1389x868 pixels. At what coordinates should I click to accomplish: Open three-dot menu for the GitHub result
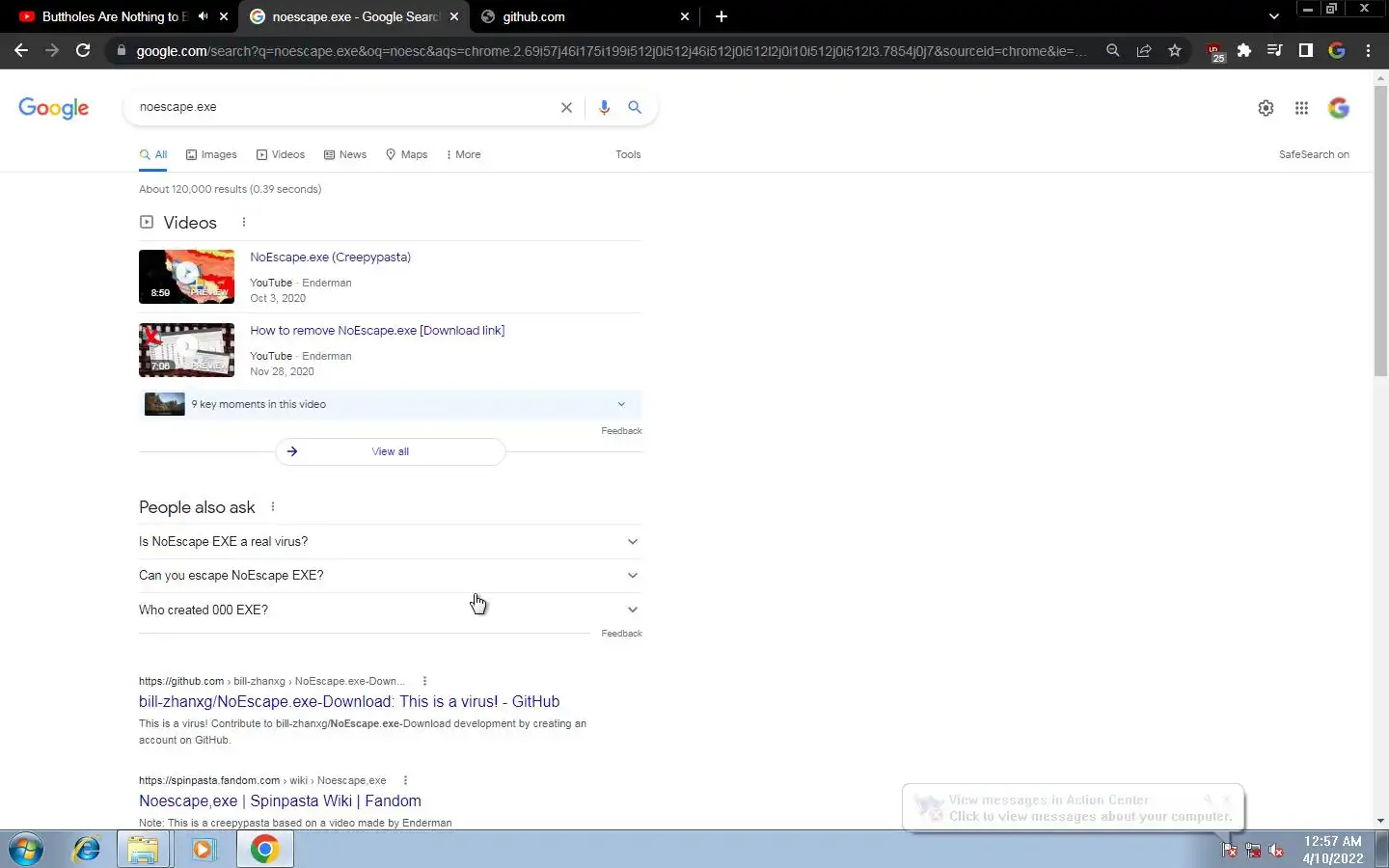click(x=424, y=681)
